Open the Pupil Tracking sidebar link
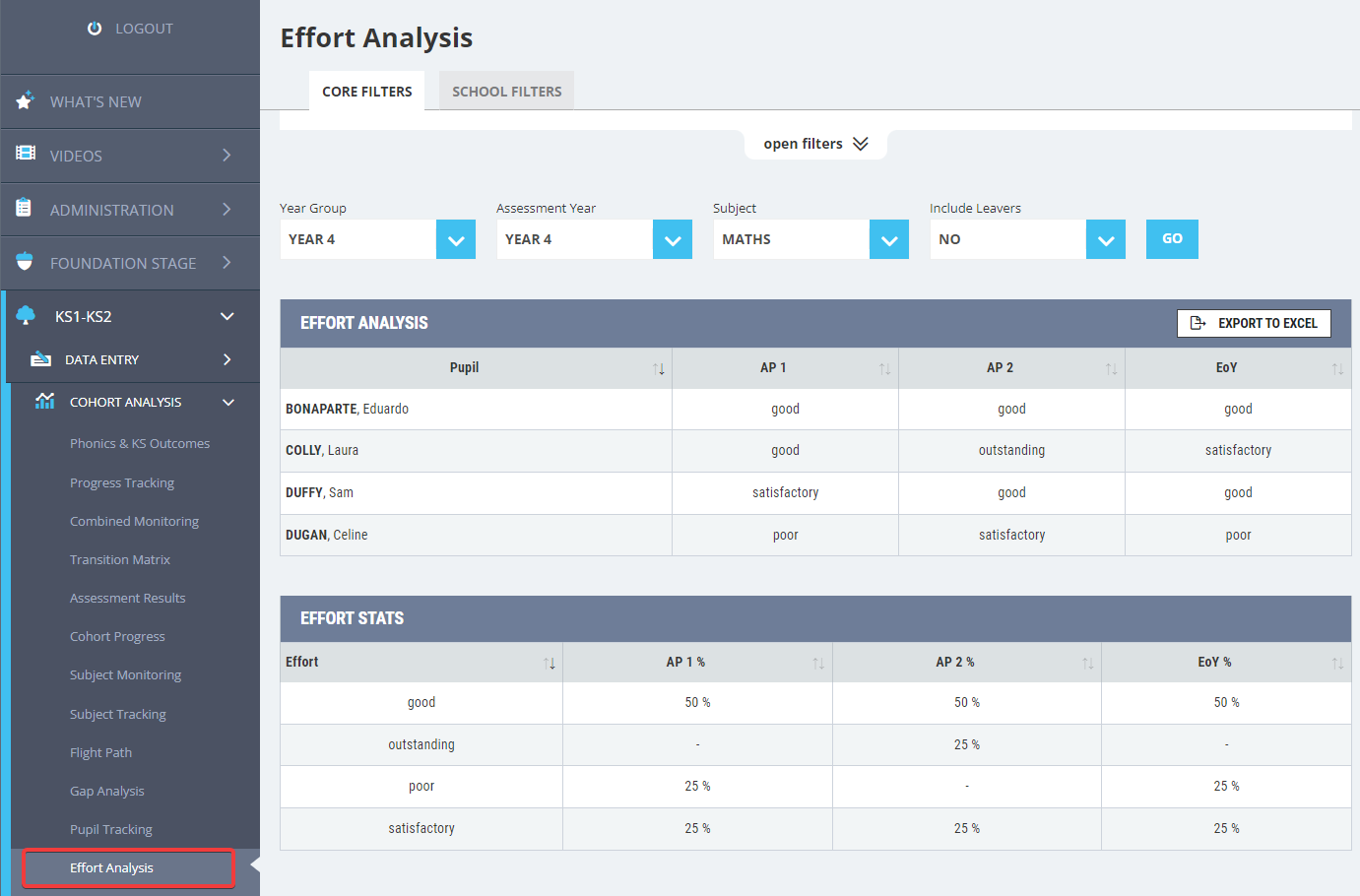 (111, 829)
